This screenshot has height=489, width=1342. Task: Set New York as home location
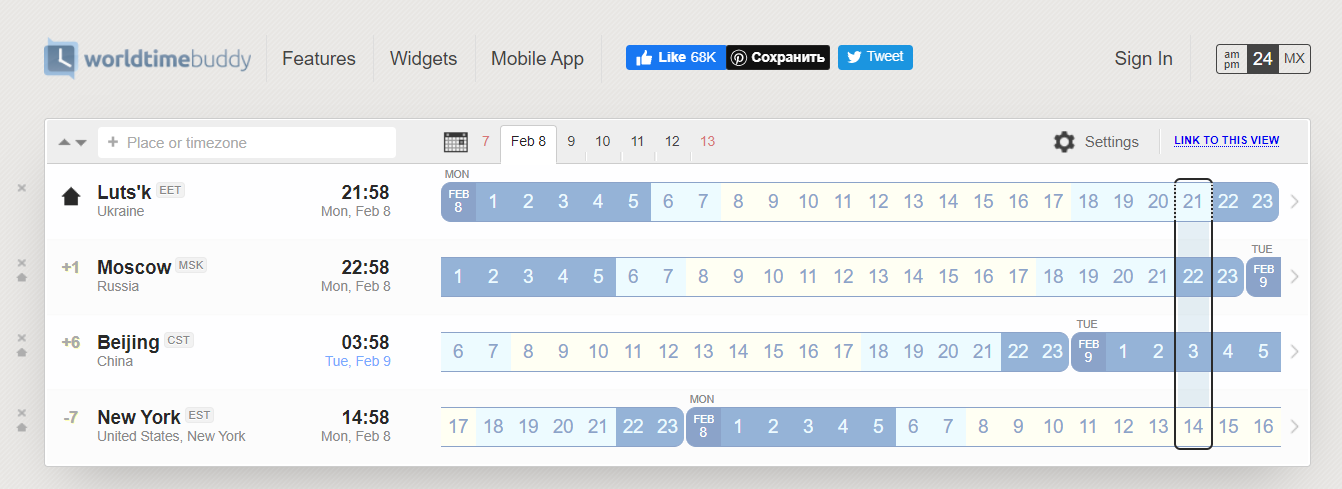[x=22, y=427]
